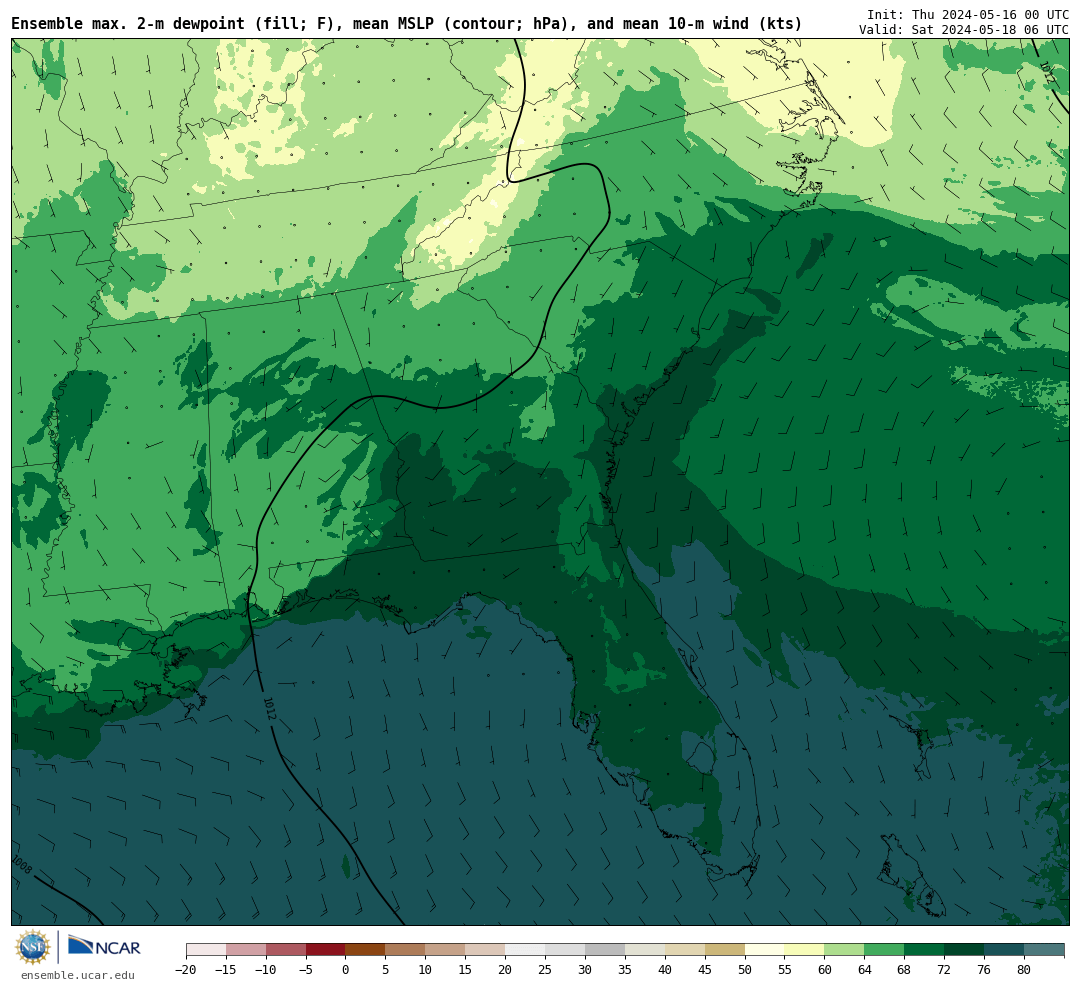
Task: Click the Valid time text
Action: click(x=964, y=30)
